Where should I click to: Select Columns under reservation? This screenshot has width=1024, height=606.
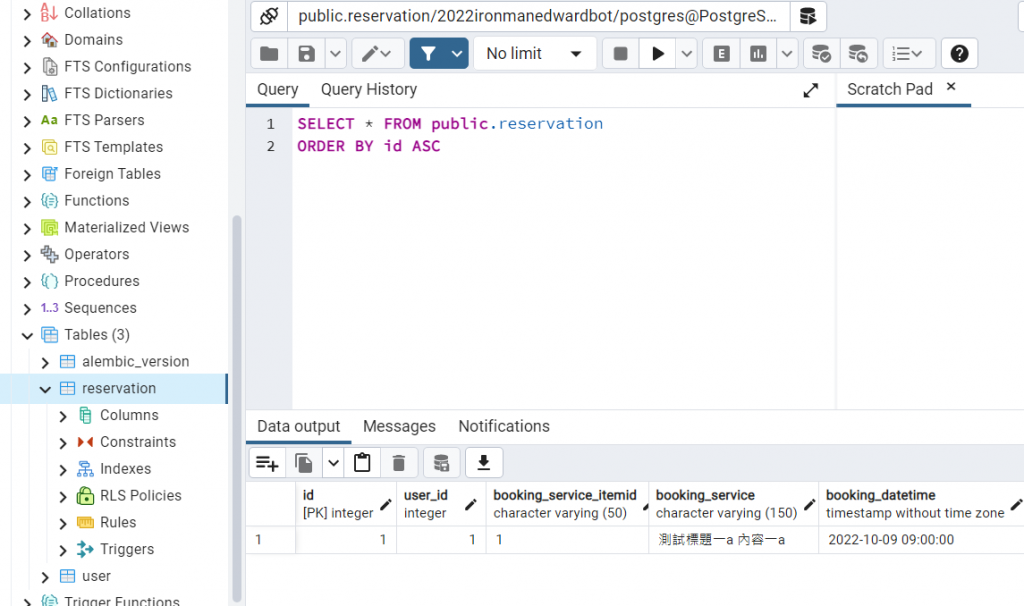[129, 415]
